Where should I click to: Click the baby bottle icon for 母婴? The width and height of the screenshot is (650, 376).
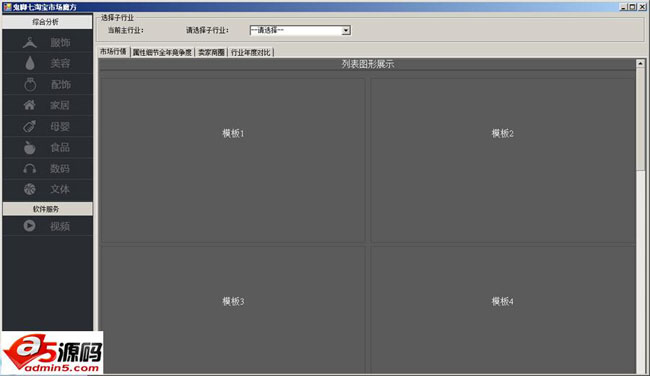coord(29,126)
